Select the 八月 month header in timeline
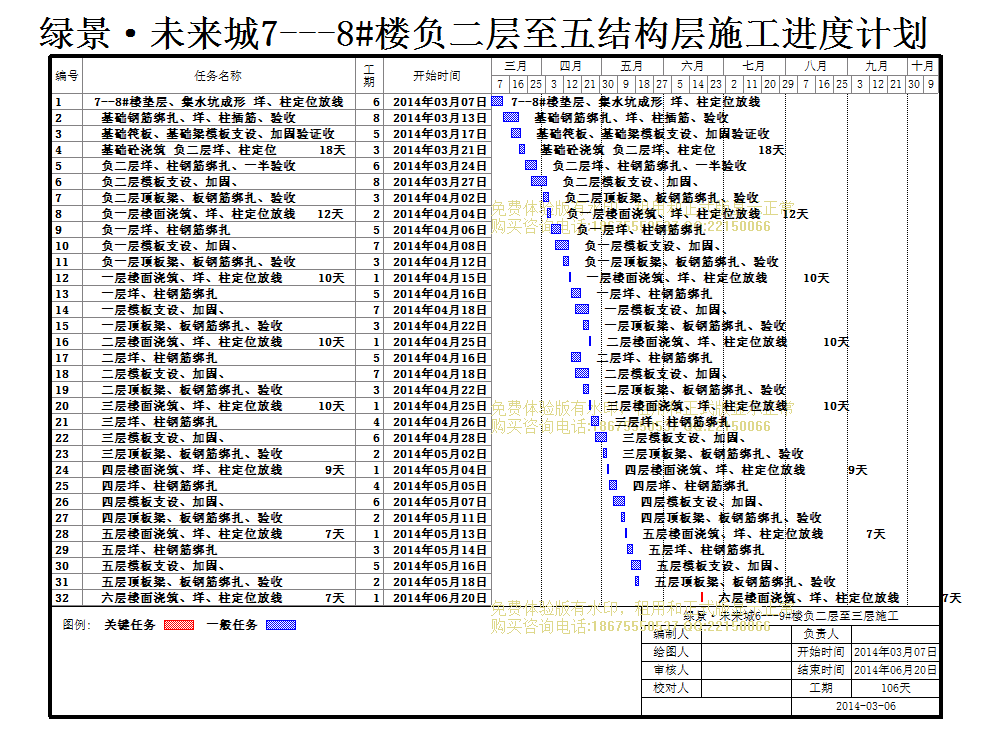Image resolution: width=990 pixels, height=731 pixels. (815, 66)
